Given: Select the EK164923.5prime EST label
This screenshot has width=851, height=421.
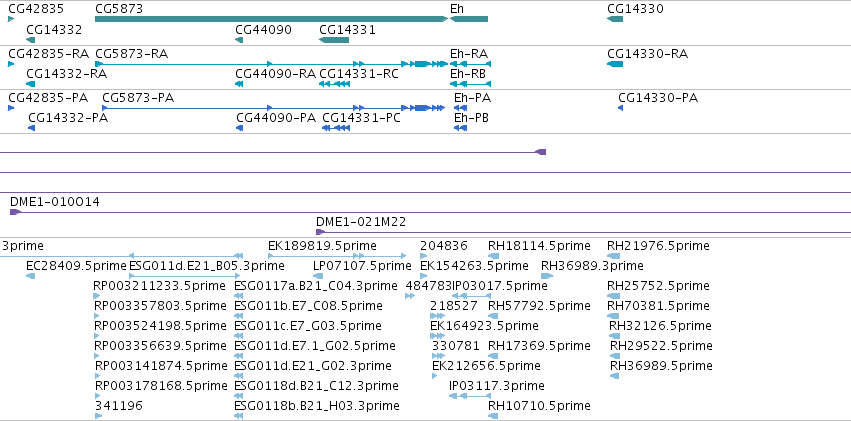Looking at the screenshot, I should pos(484,326).
